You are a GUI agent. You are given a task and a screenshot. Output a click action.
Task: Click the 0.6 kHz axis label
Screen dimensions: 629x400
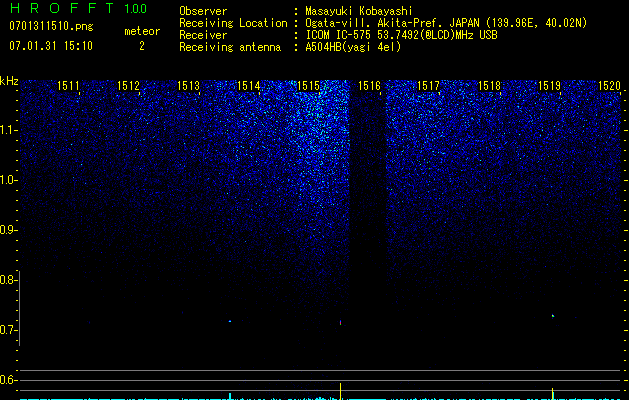(x=7, y=380)
